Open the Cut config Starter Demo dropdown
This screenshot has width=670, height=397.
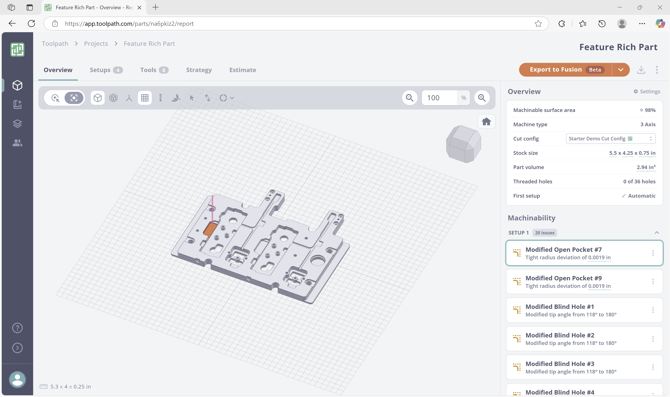[x=611, y=138]
